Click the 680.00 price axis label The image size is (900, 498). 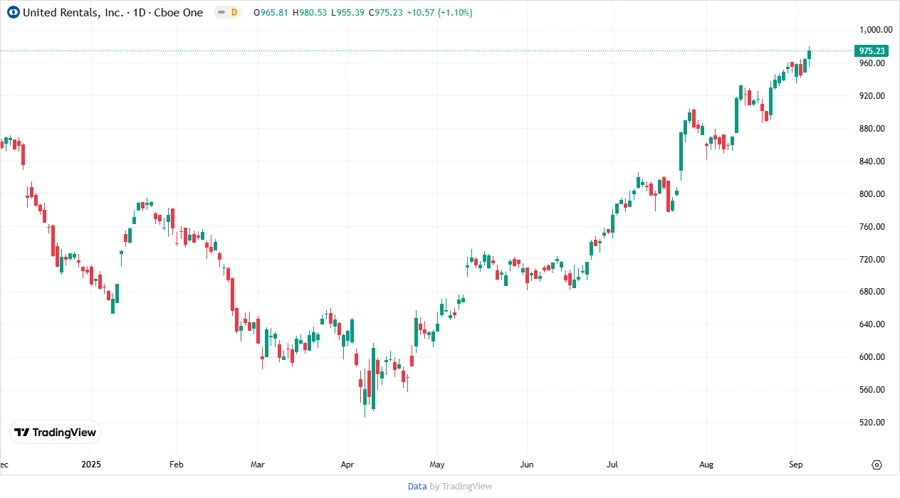(x=872, y=291)
